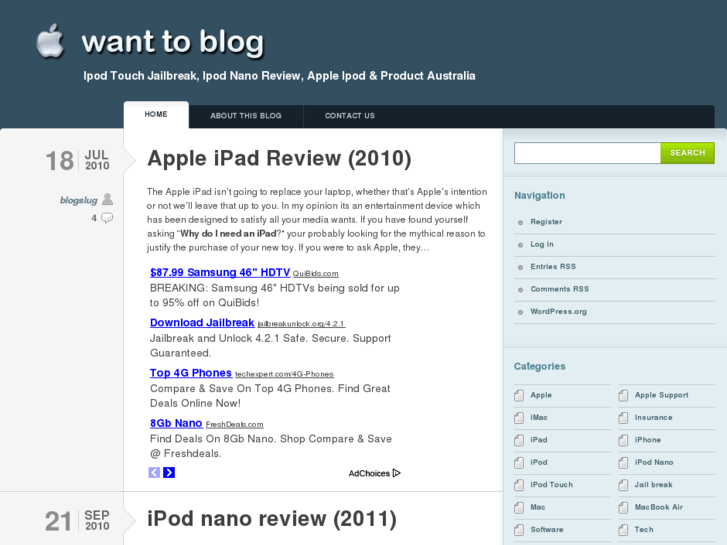This screenshot has height=545, width=727.
Task: Click the bullet icon next to Entries RSS
Action: click(520, 267)
